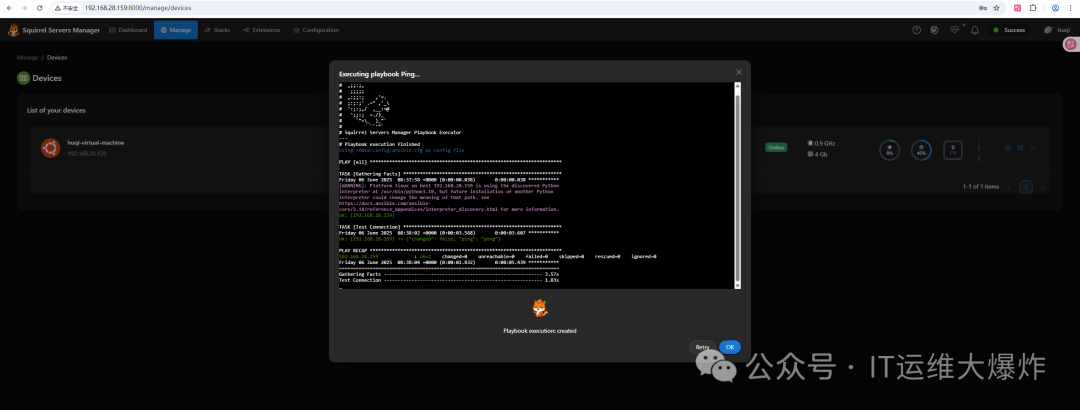Click the second blue action icon in the device row

click(x=1020, y=147)
